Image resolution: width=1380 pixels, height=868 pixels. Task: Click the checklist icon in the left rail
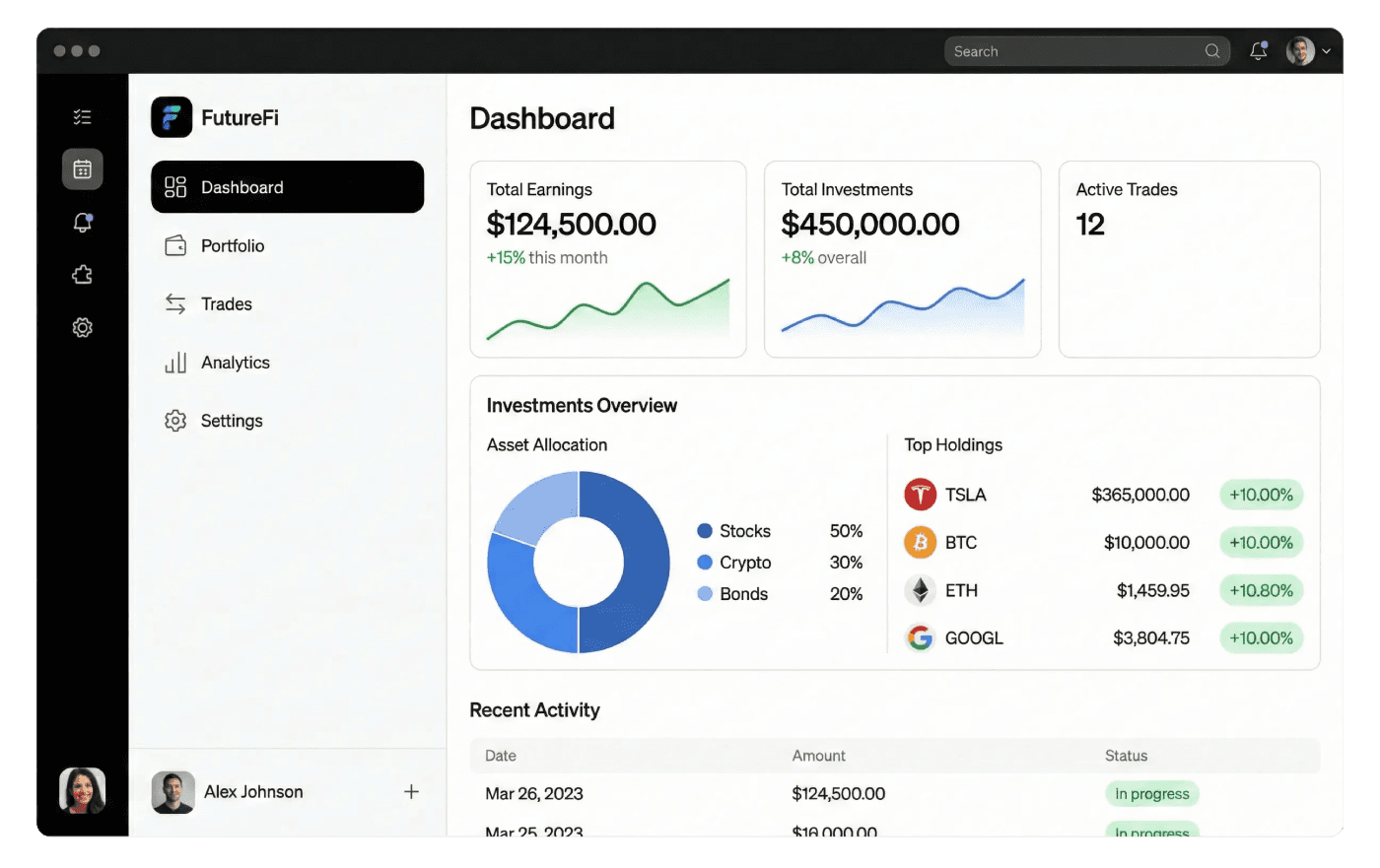(x=83, y=117)
